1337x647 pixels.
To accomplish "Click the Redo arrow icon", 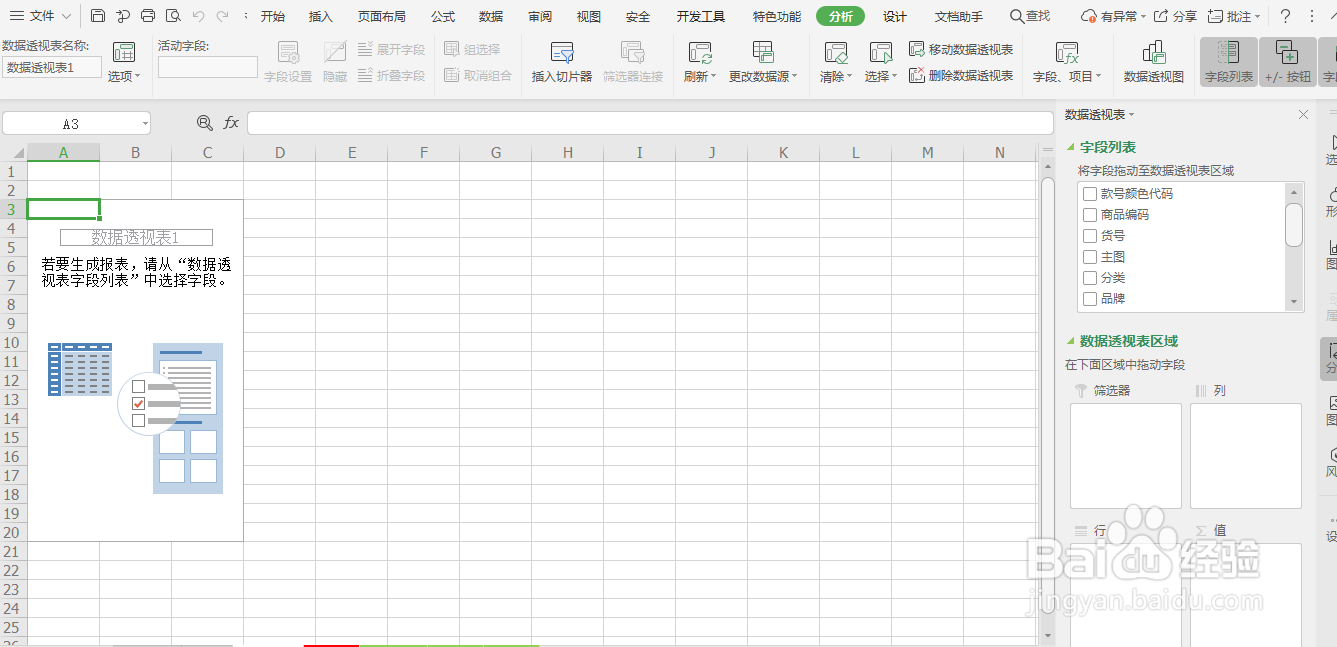I will (222, 16).
